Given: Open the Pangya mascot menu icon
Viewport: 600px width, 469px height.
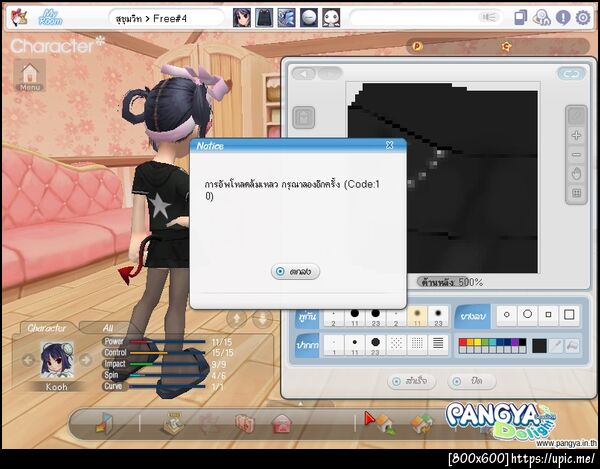Looking at the screenshot, I should pos(18,17).
